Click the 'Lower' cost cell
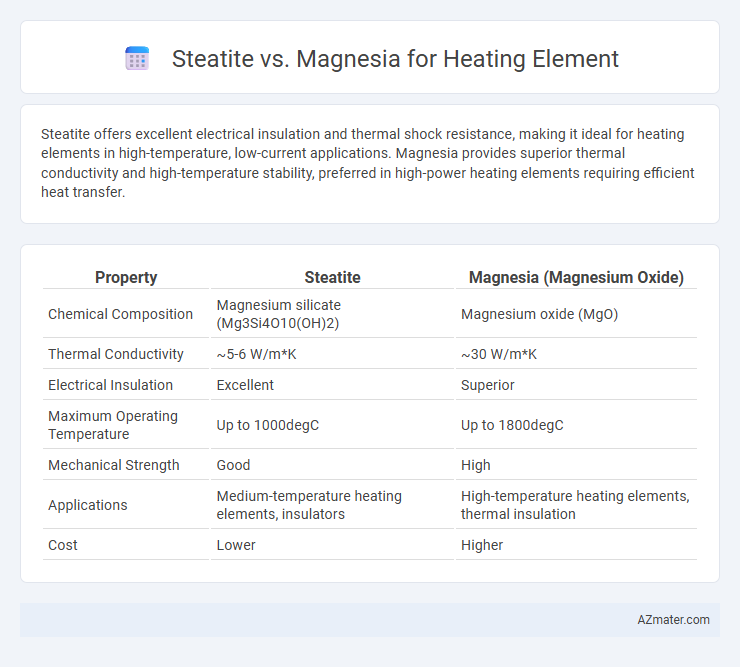This screenshot has height=667, width=740. 236,545
